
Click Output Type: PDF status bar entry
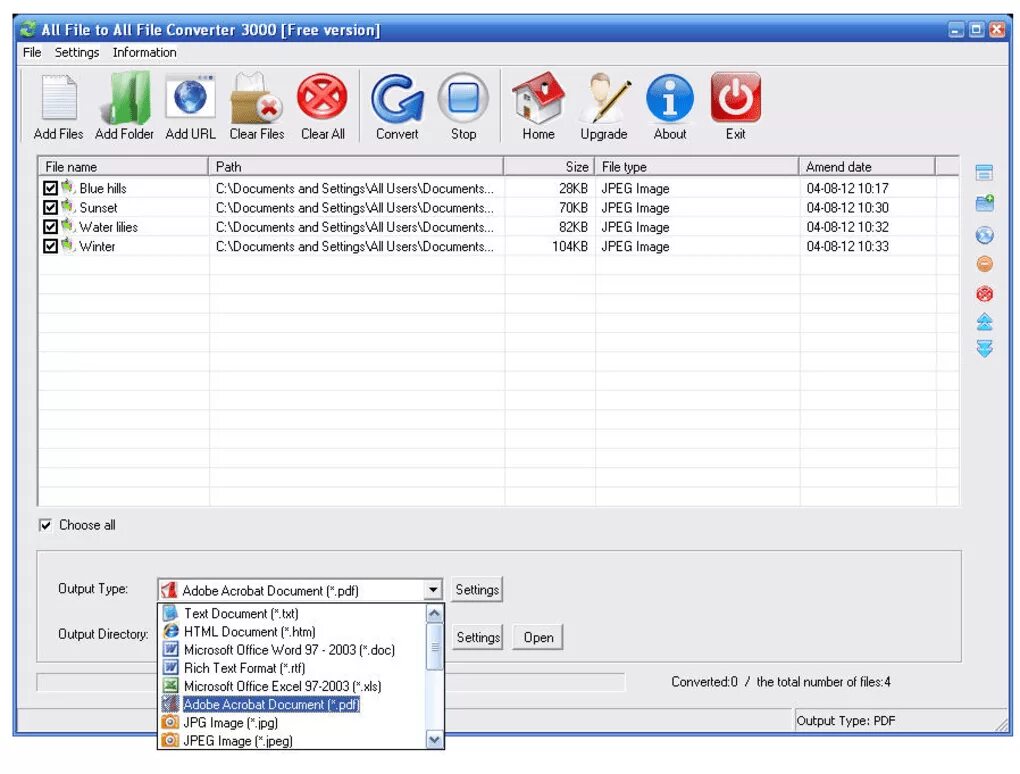tap(846, 721)
